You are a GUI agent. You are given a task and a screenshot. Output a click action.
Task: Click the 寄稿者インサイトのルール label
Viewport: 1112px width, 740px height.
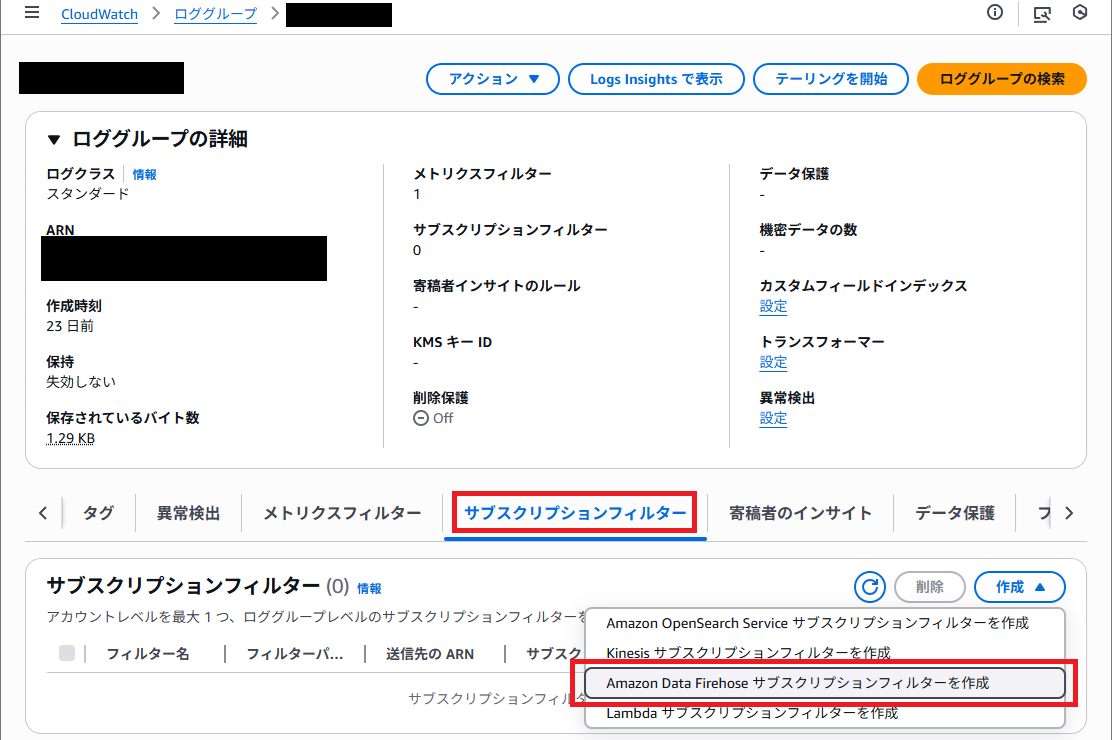pyautogui.click(x=496, y=286)
